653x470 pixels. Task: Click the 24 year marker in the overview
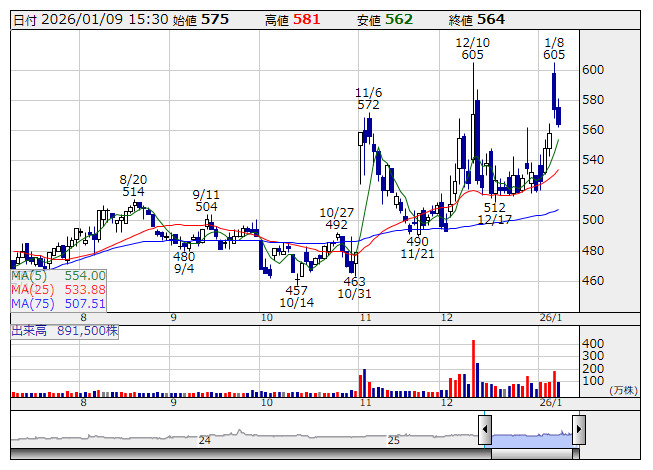[204, 440]
